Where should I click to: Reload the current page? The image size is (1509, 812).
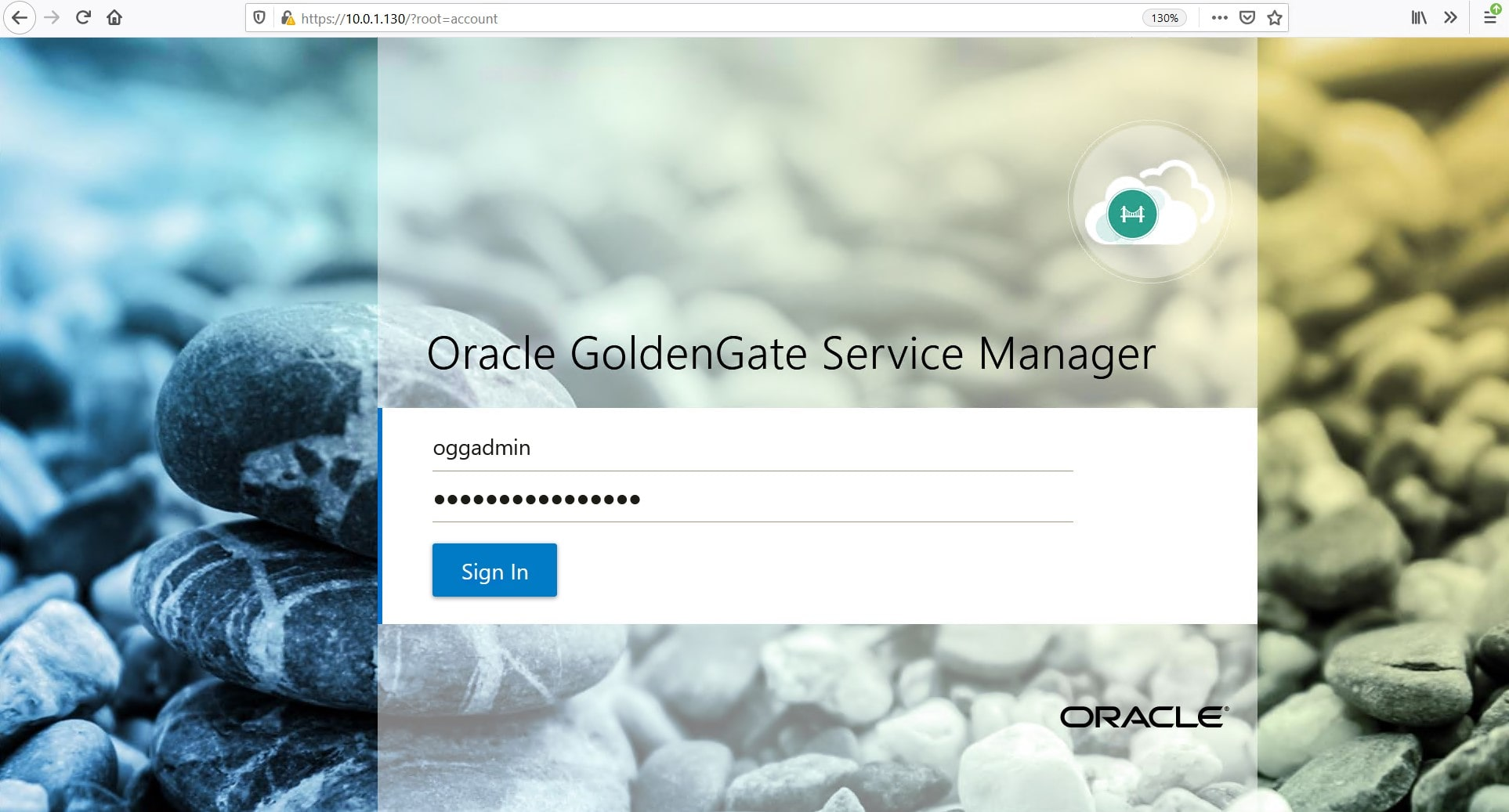pyautogui.click(x=83, y=18)
